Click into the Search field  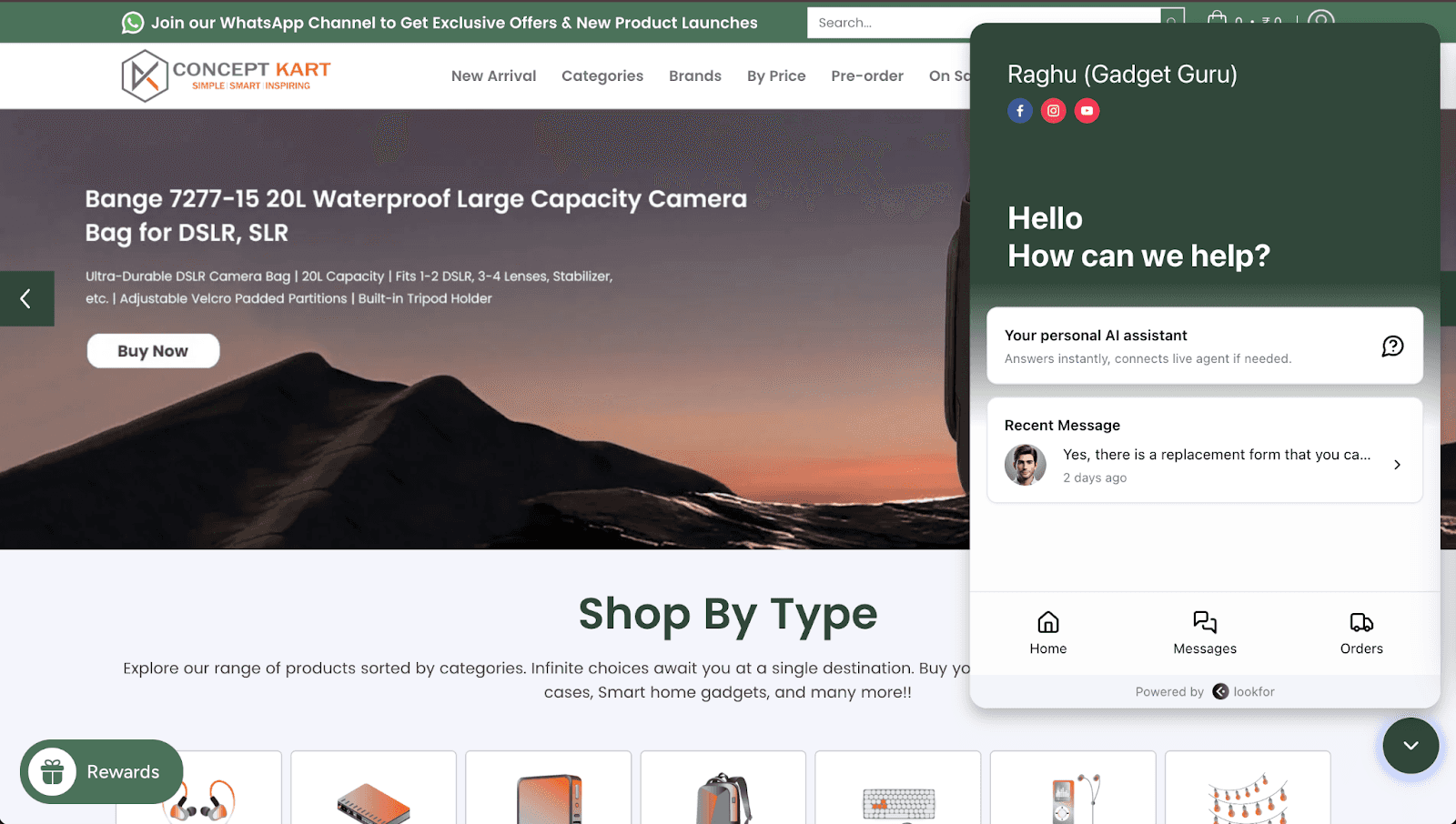click(983, 23)
